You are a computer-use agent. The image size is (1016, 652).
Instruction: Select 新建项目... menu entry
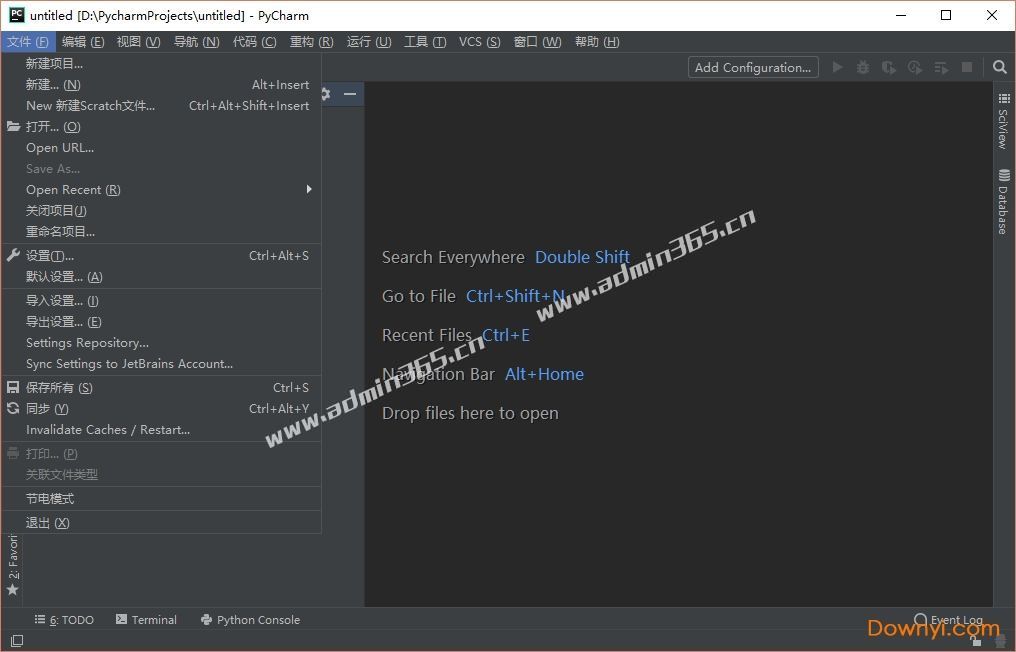coord(161,64)
